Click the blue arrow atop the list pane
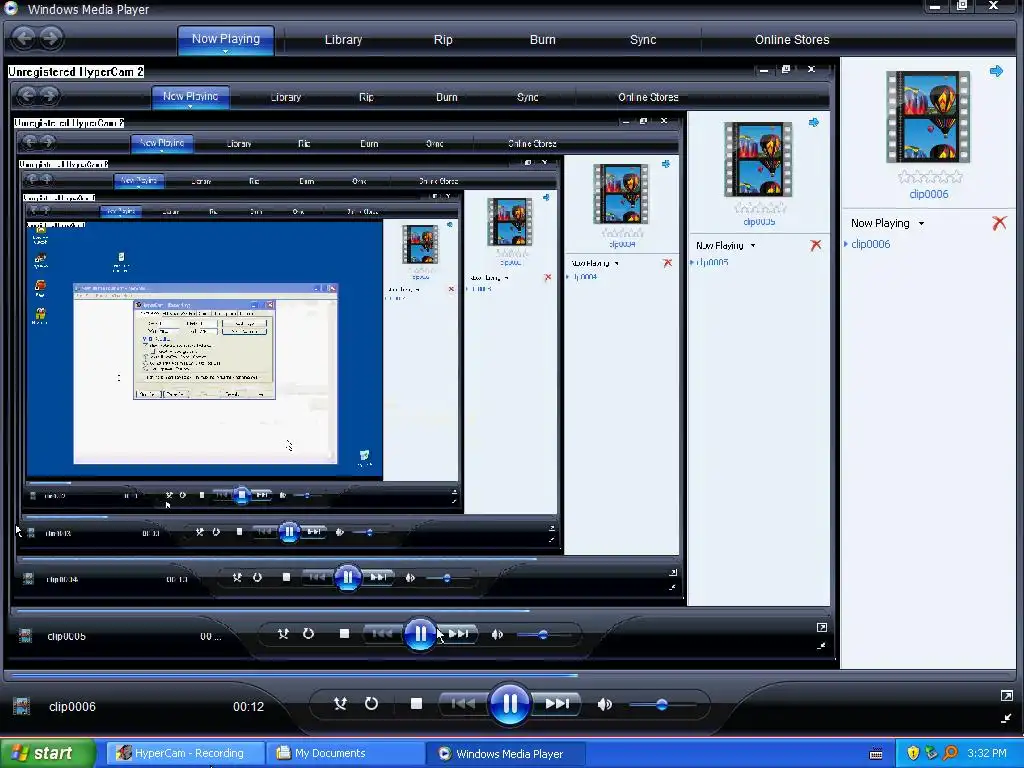The width and height of the screenshot is (1024, 768). coord(996,71)
